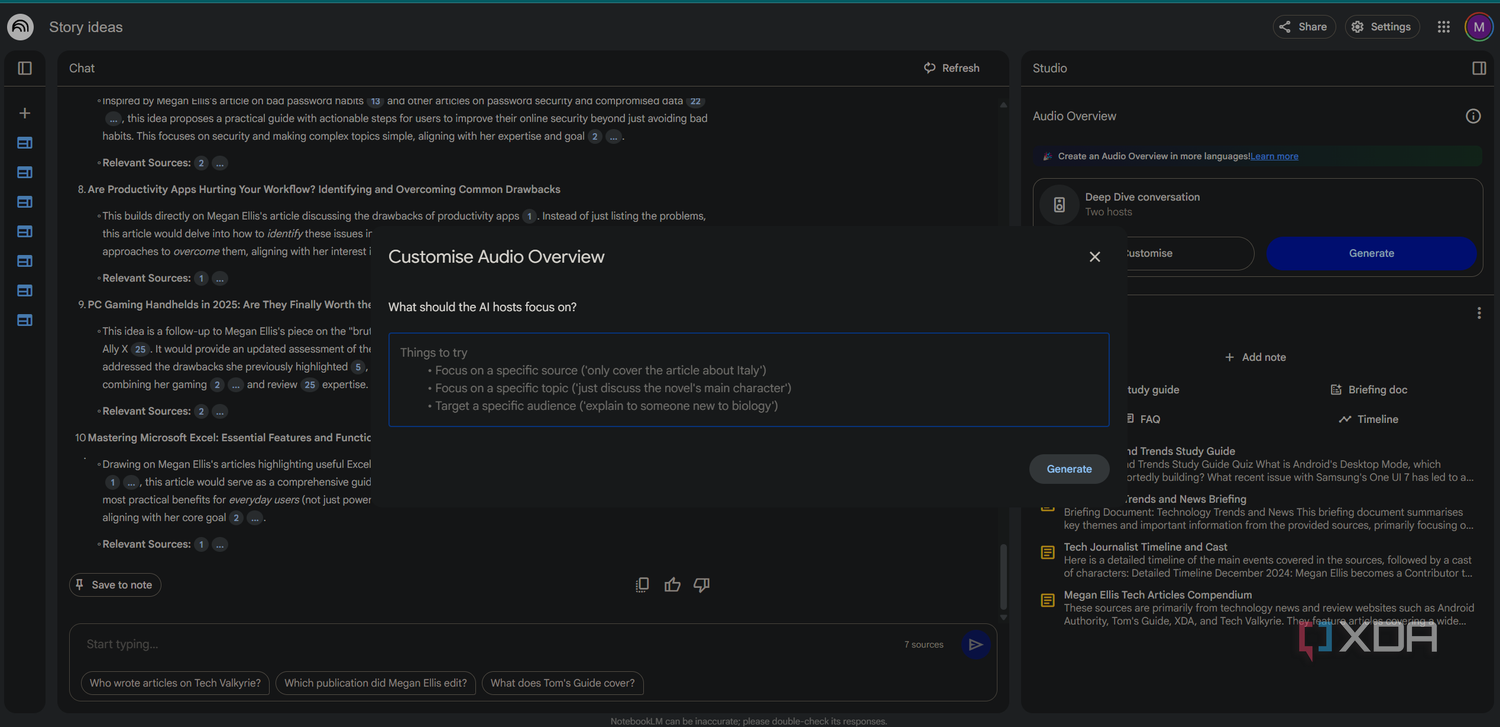Screen dimensions: 1500x727
Task: Click Generate in the Customise dialog
Action: [1069, 469]
